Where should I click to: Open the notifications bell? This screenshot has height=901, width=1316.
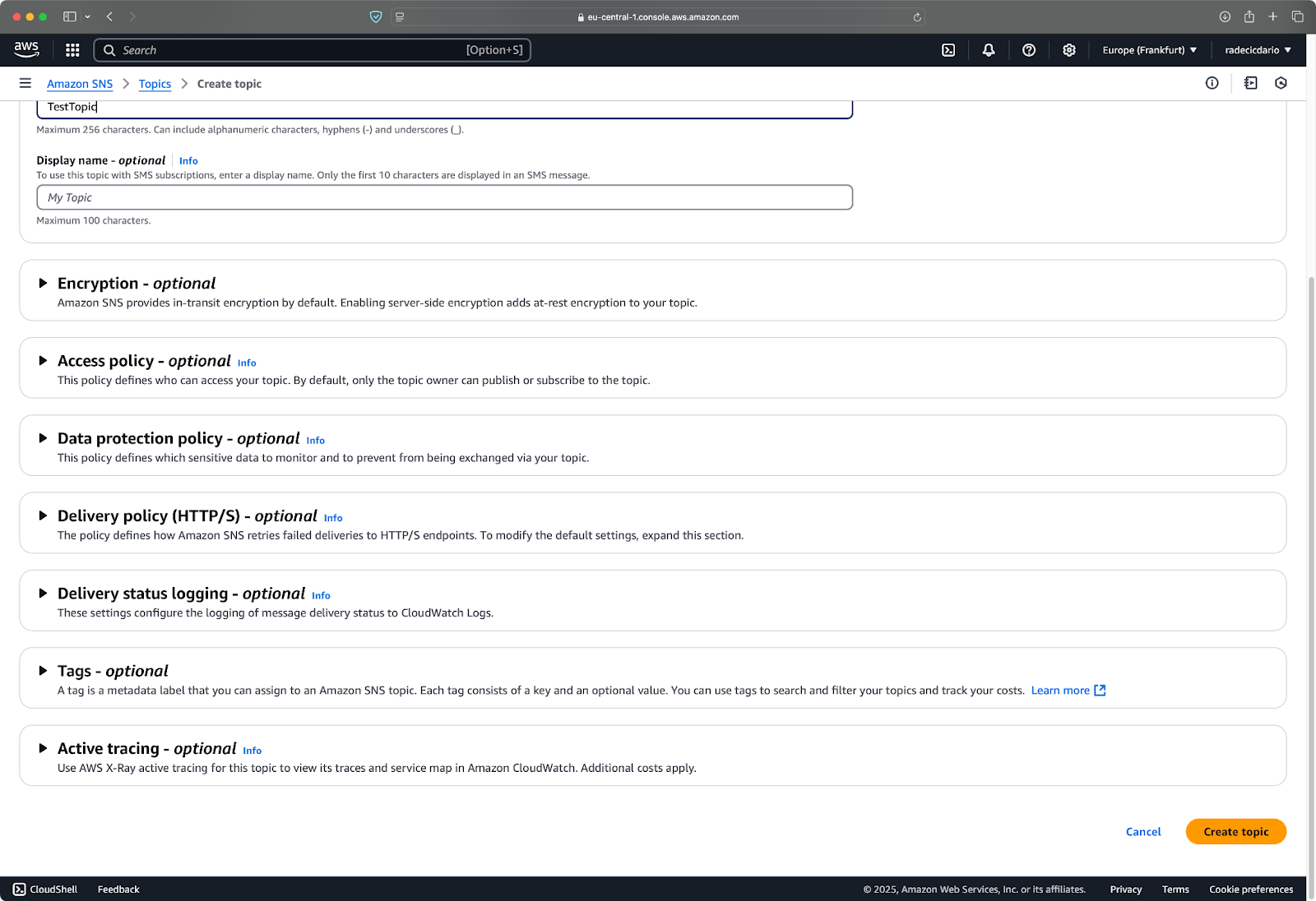click(989, 50)
